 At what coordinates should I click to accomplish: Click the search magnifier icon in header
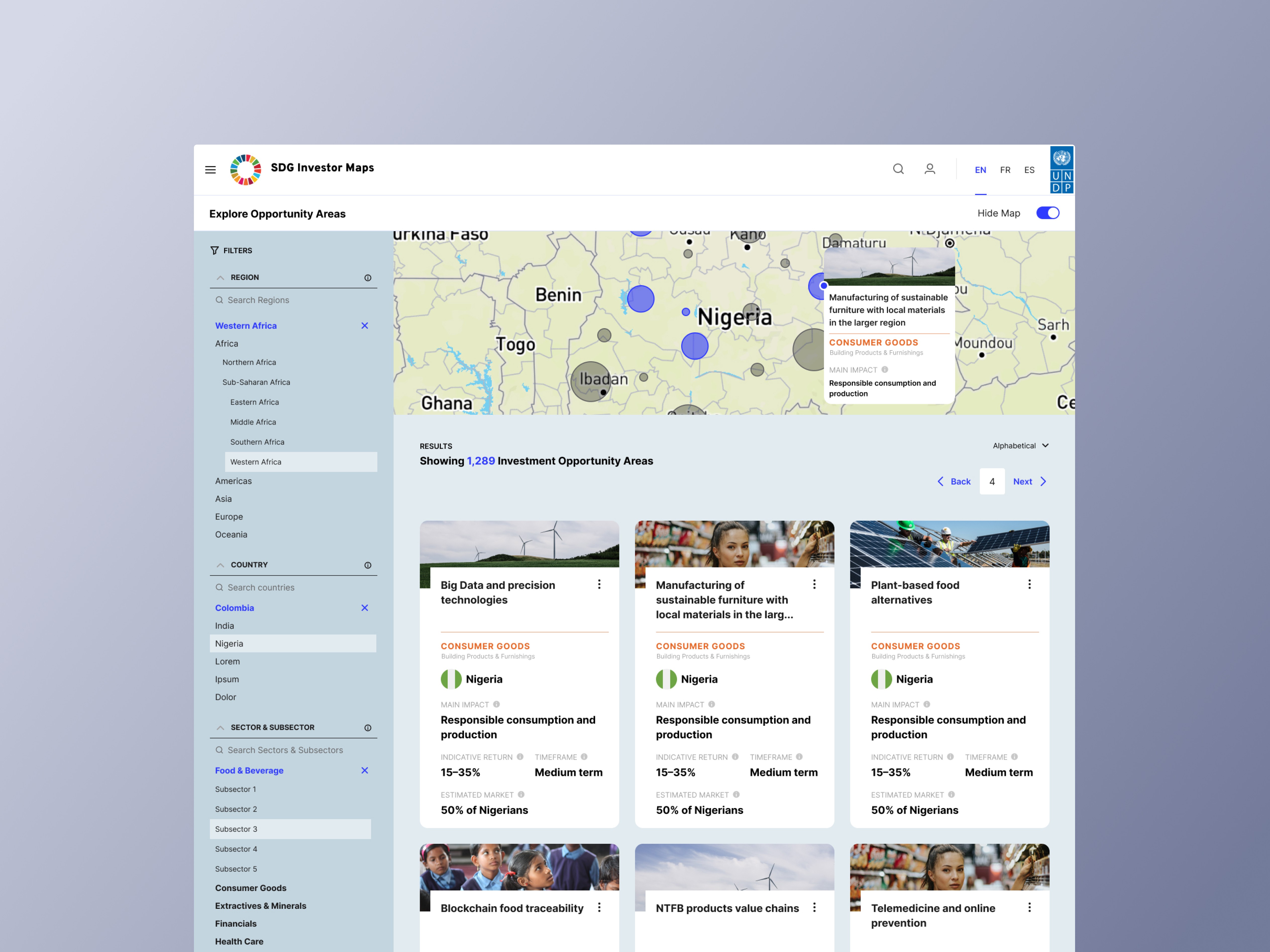pos(898,169)
